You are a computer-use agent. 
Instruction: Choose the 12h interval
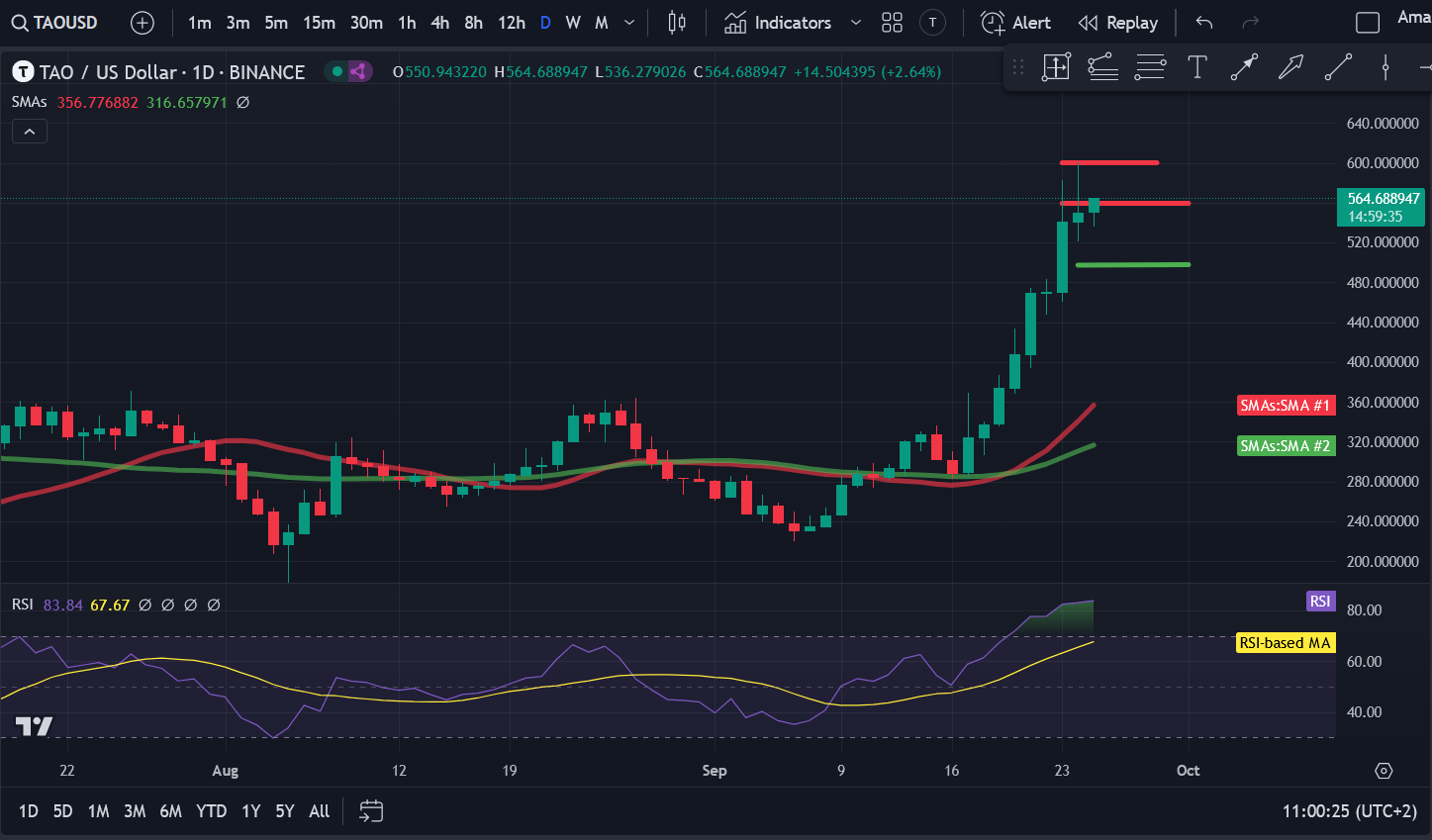[512, 23]
